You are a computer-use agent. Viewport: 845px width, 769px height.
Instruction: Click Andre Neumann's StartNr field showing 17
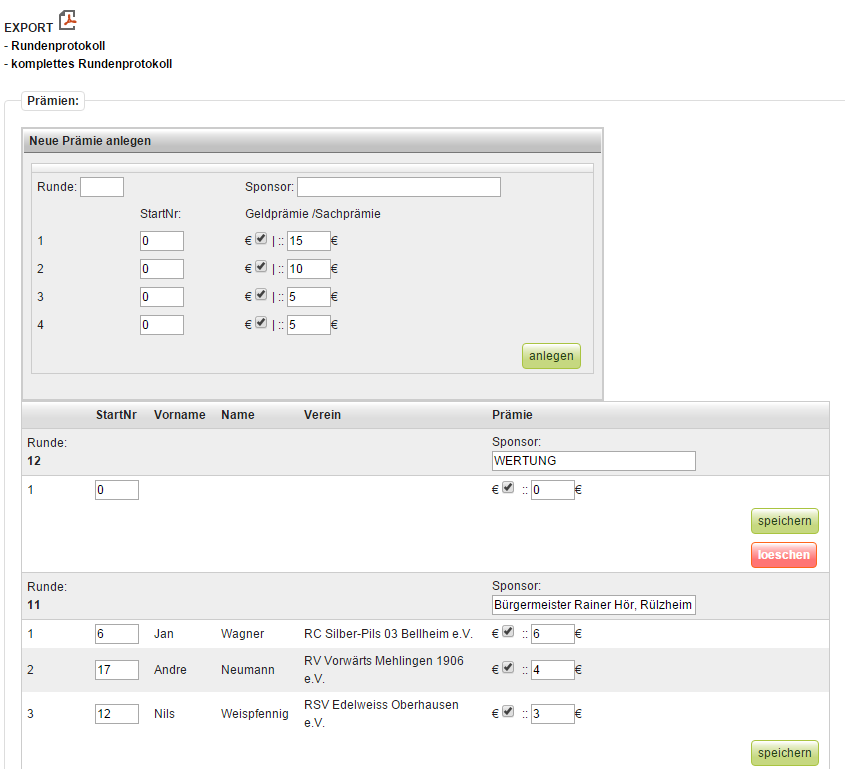(x=116, y=669)
